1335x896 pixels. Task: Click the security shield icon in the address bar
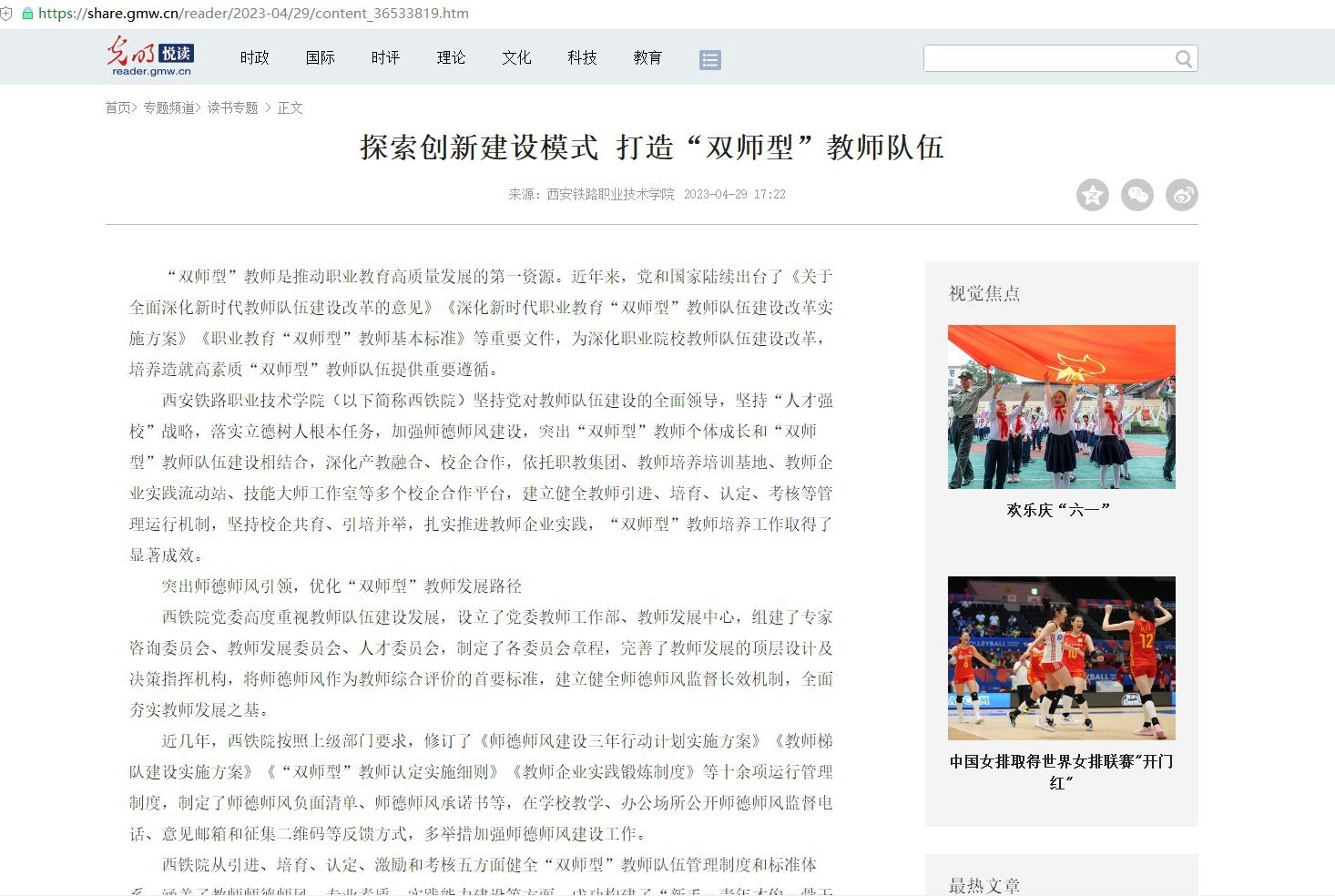[x=6, y=14]
